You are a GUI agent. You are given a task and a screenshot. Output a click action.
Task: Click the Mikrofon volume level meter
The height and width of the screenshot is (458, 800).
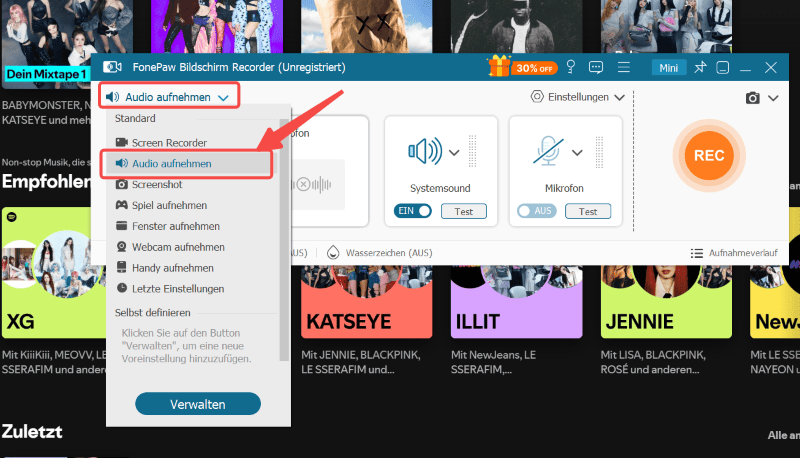click(599, 151)
